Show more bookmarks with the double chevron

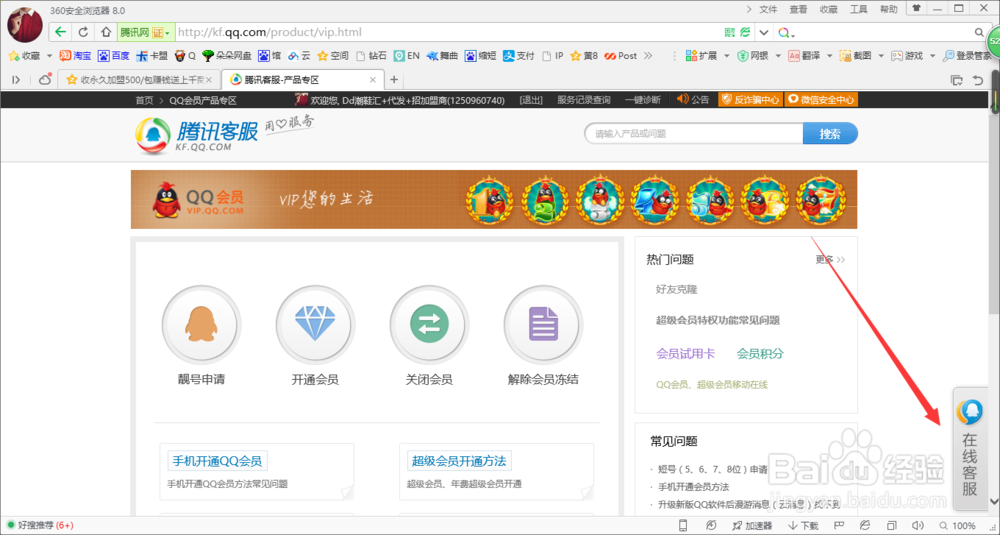point(648,56)
